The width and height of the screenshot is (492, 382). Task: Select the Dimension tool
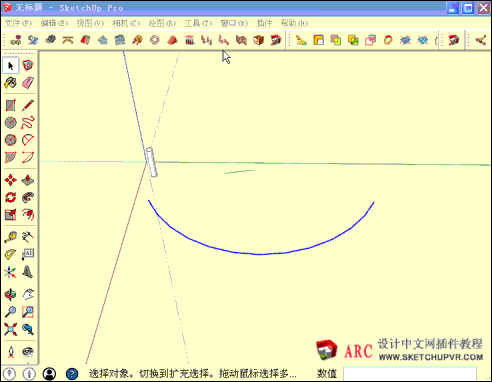tap(28, 237)
